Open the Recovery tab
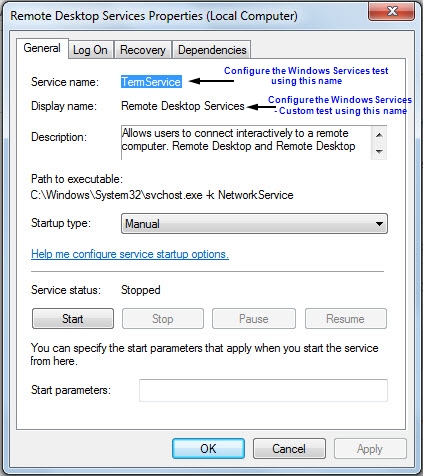The height and width of the screenshot is (476, 423). point(143,50)
